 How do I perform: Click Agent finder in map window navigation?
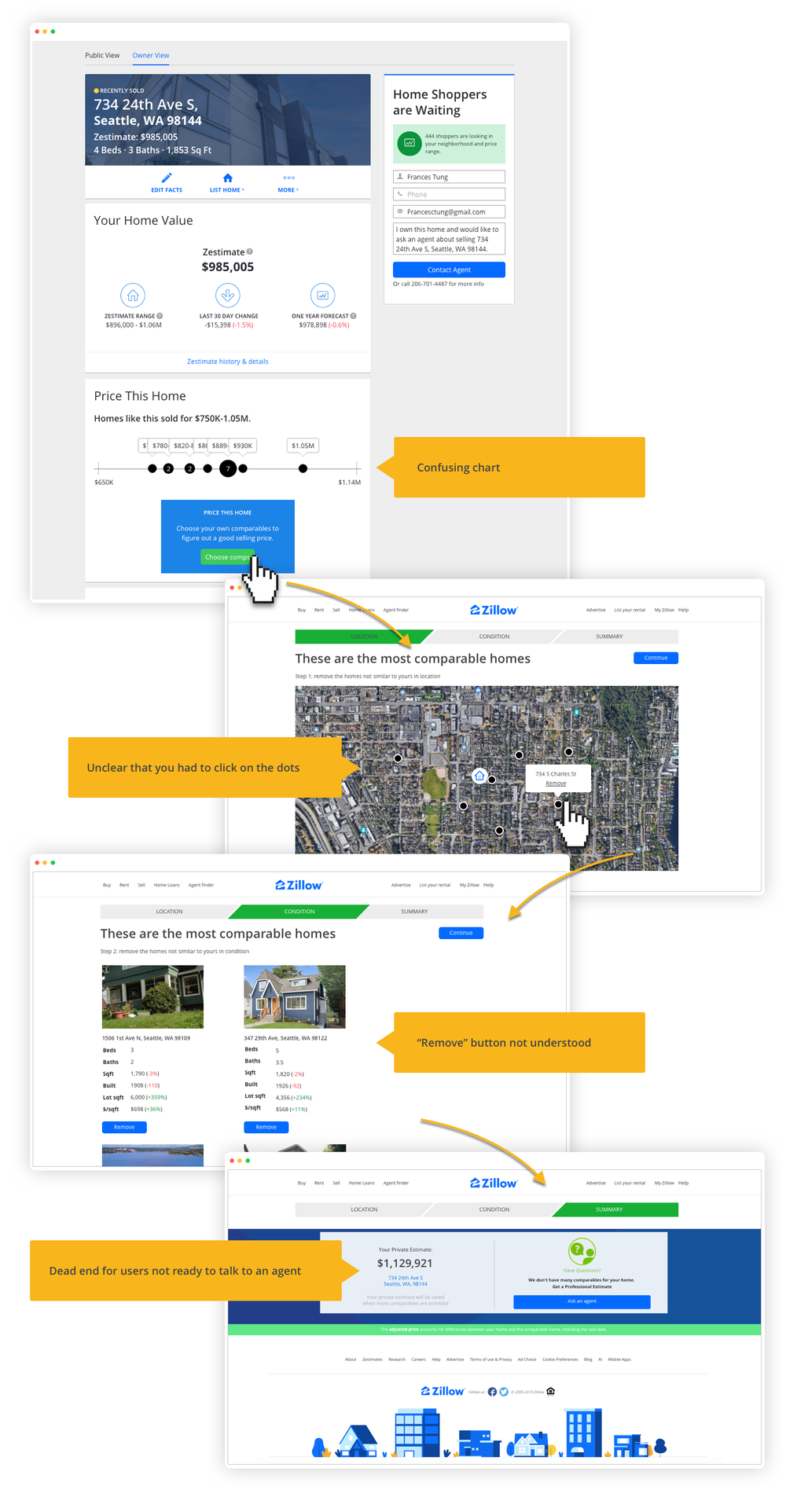tap(396, 610)
